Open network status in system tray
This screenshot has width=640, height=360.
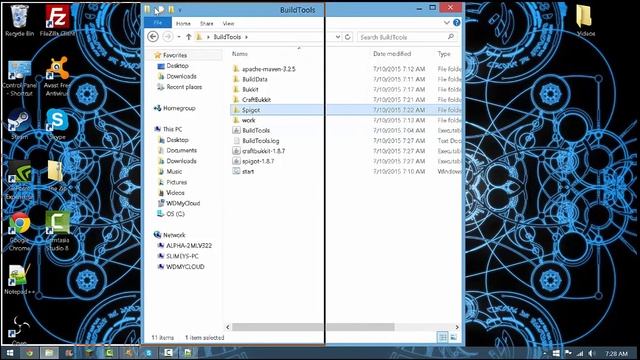(580, 353)
